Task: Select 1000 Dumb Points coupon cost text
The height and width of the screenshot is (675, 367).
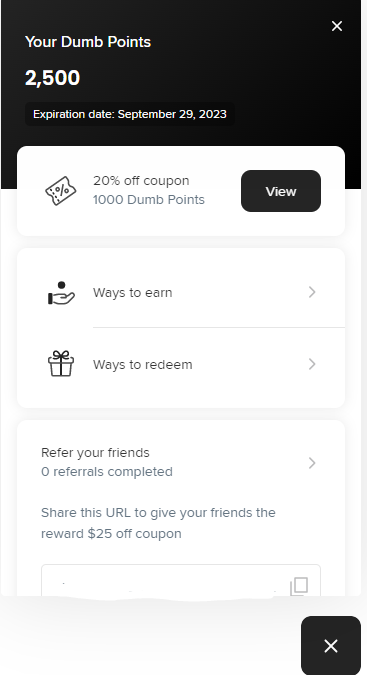Action: tap(149, 200)
